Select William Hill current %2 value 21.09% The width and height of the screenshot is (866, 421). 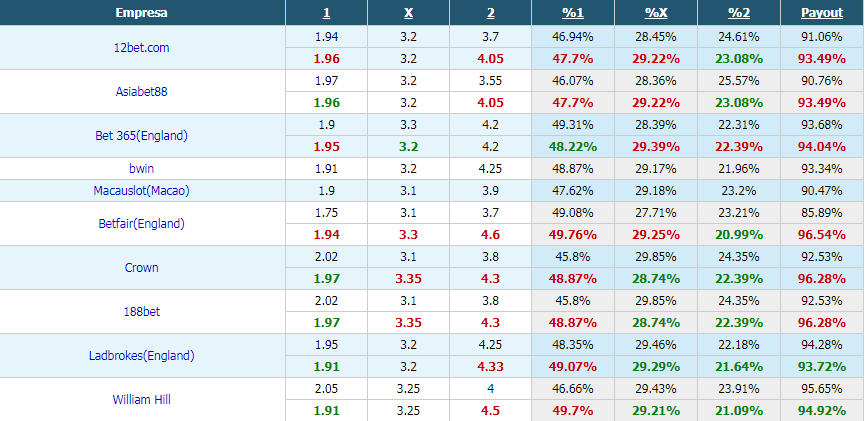(738, 411)
